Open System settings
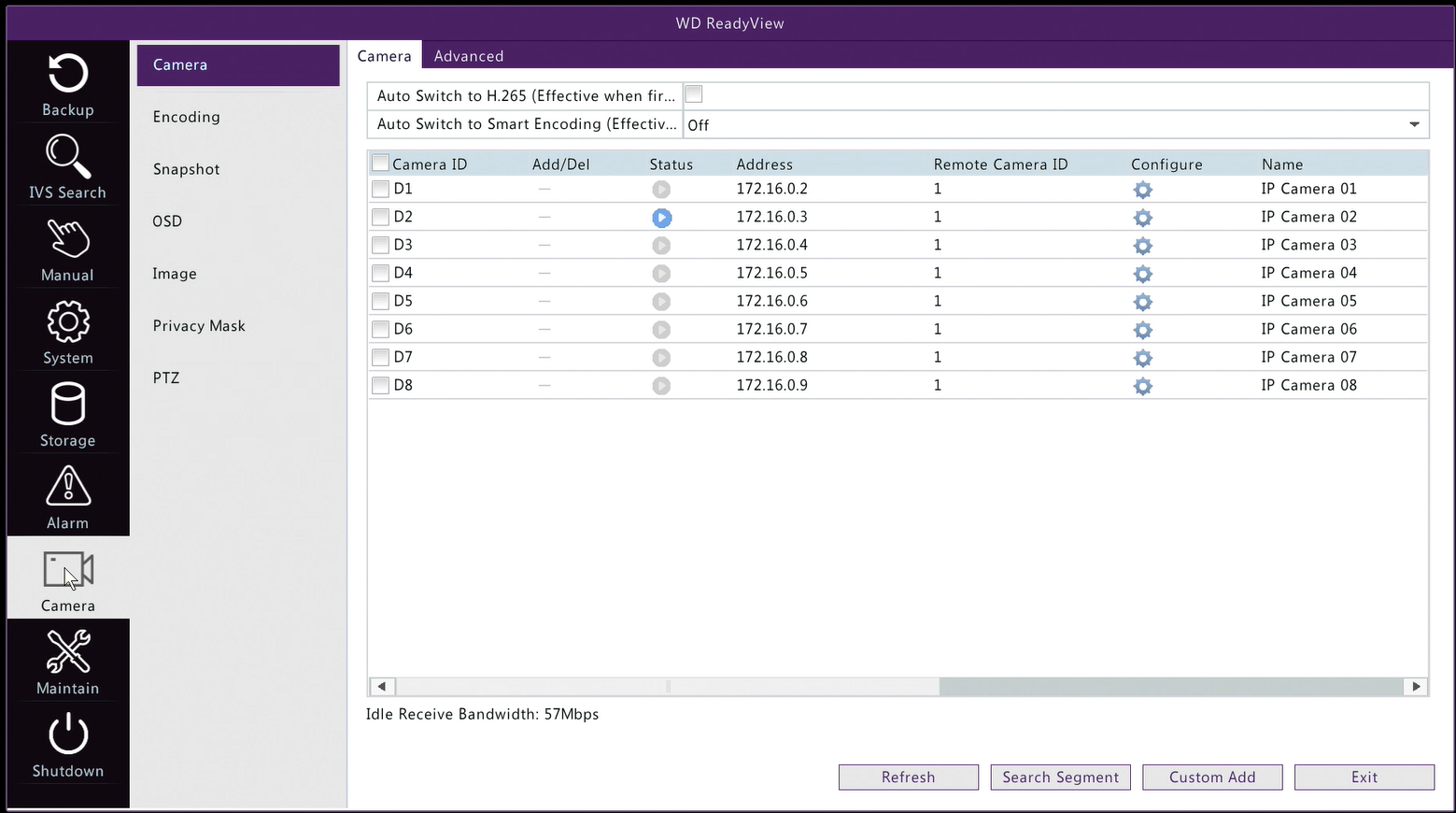 (x=68, y=332)
